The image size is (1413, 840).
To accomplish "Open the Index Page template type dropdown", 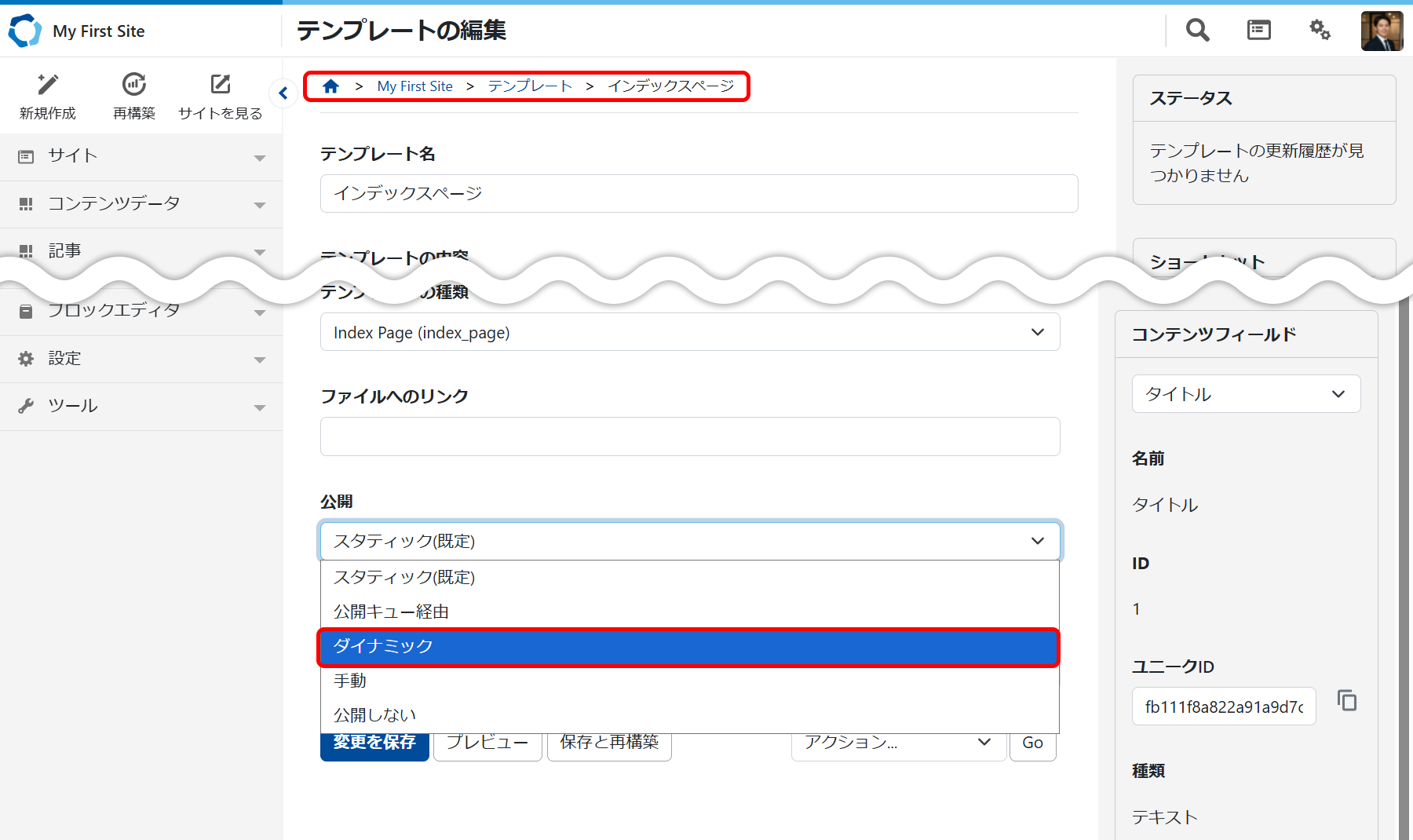I will pos(689,332).
